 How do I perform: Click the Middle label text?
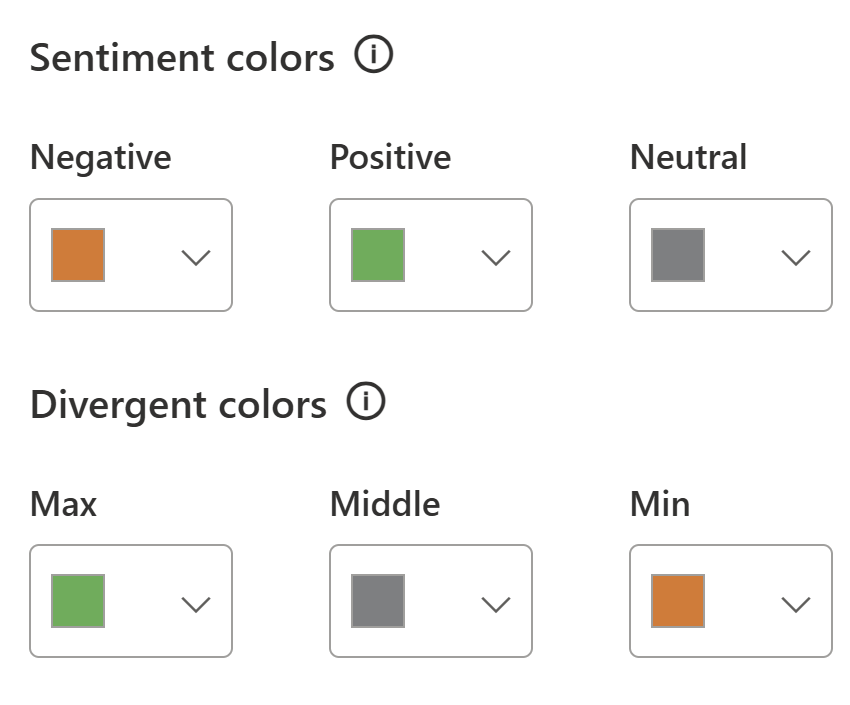pos(385,503)
